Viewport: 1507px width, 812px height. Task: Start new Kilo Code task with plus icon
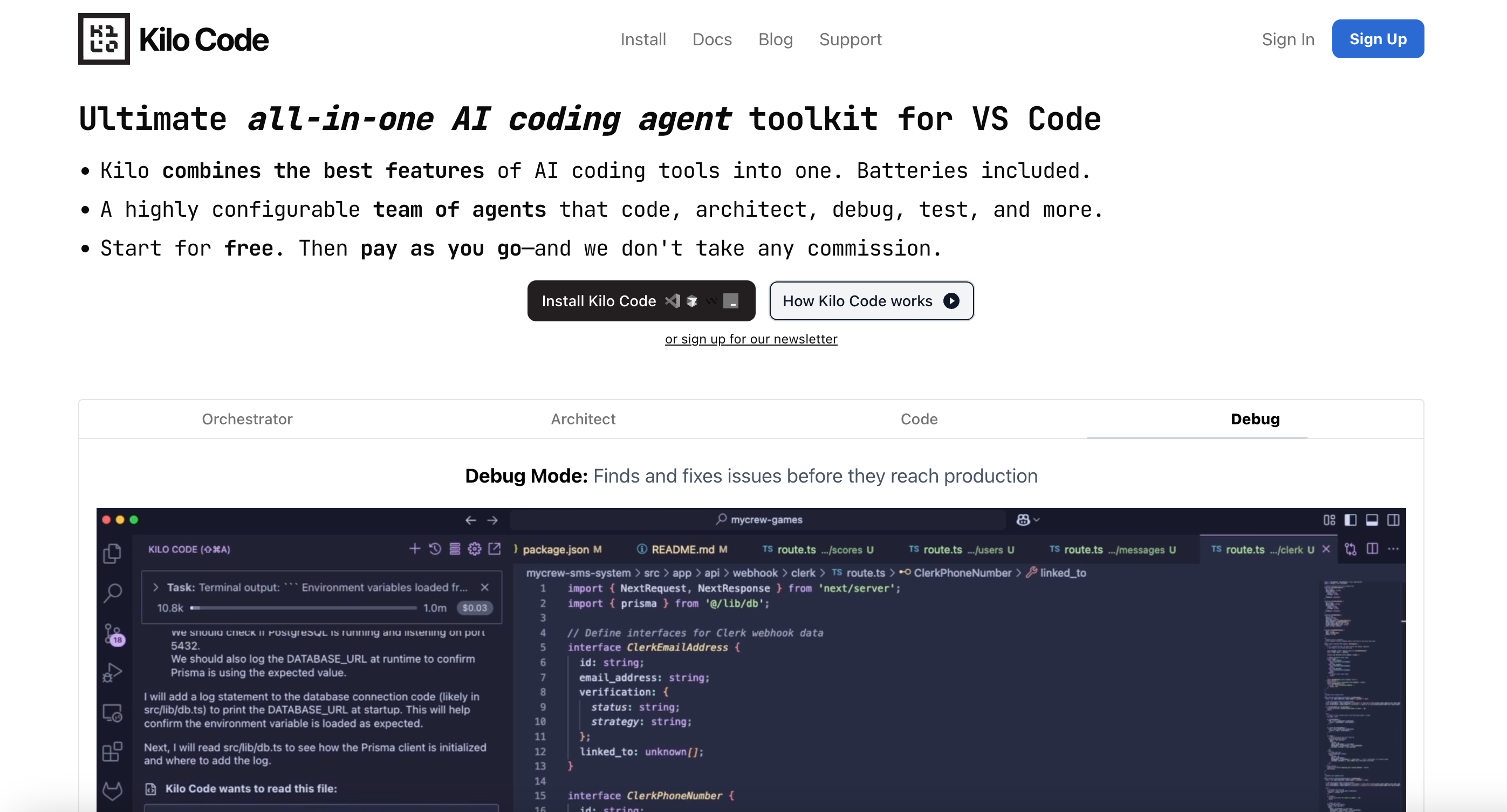coord(415,549)
